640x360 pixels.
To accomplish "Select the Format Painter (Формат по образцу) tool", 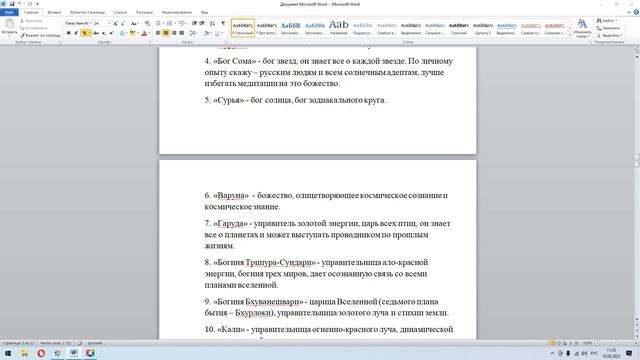I will click(40, 36).
